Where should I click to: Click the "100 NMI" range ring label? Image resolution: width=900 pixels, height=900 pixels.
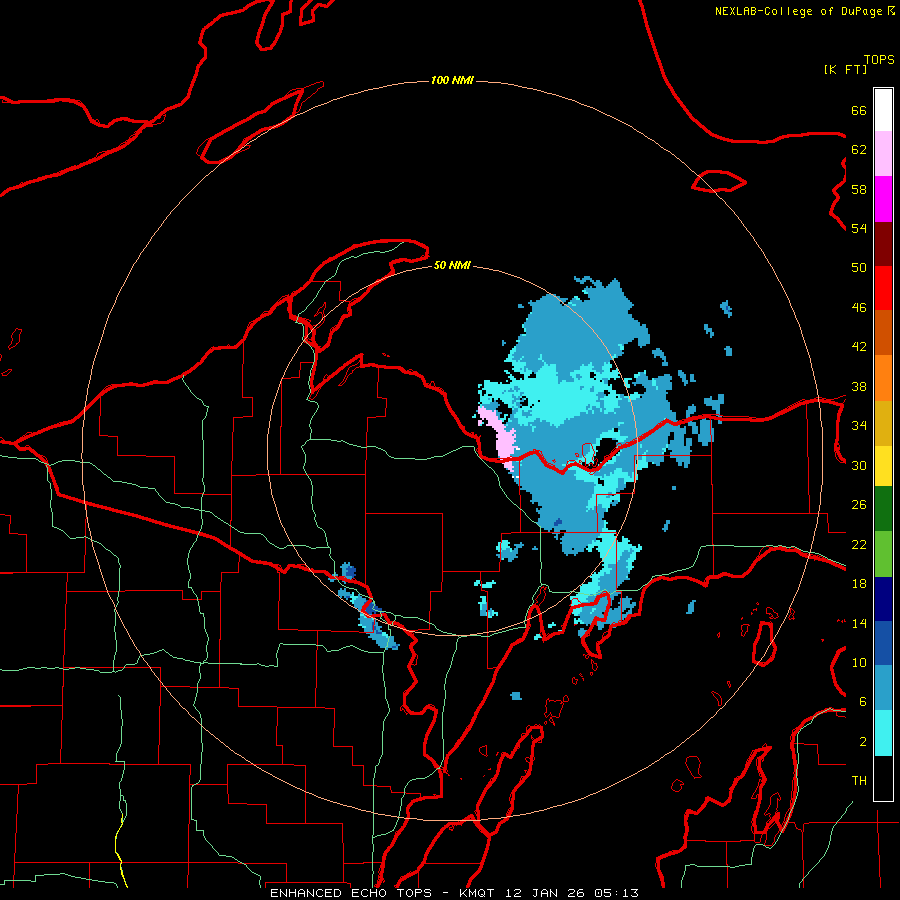tap(452, 80)
